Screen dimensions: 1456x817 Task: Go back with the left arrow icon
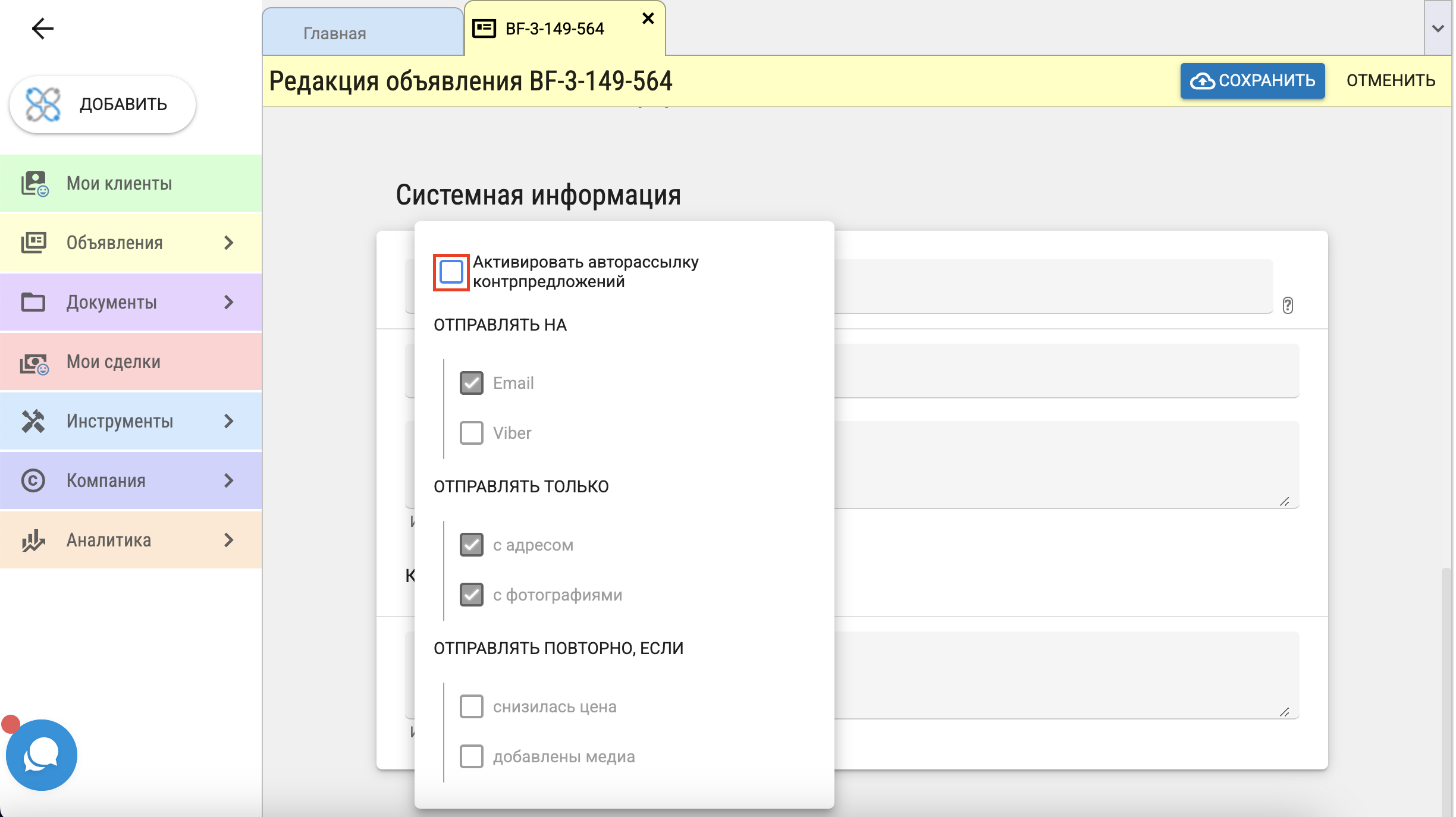pos(42,29)
